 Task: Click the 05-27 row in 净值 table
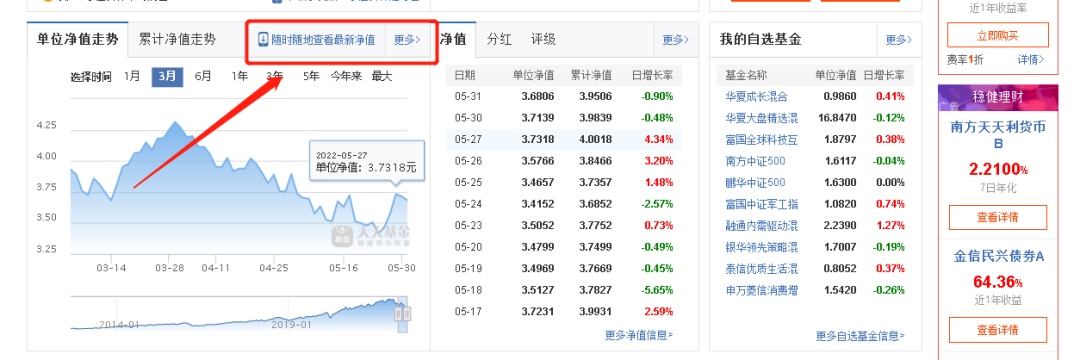[564, 139]
